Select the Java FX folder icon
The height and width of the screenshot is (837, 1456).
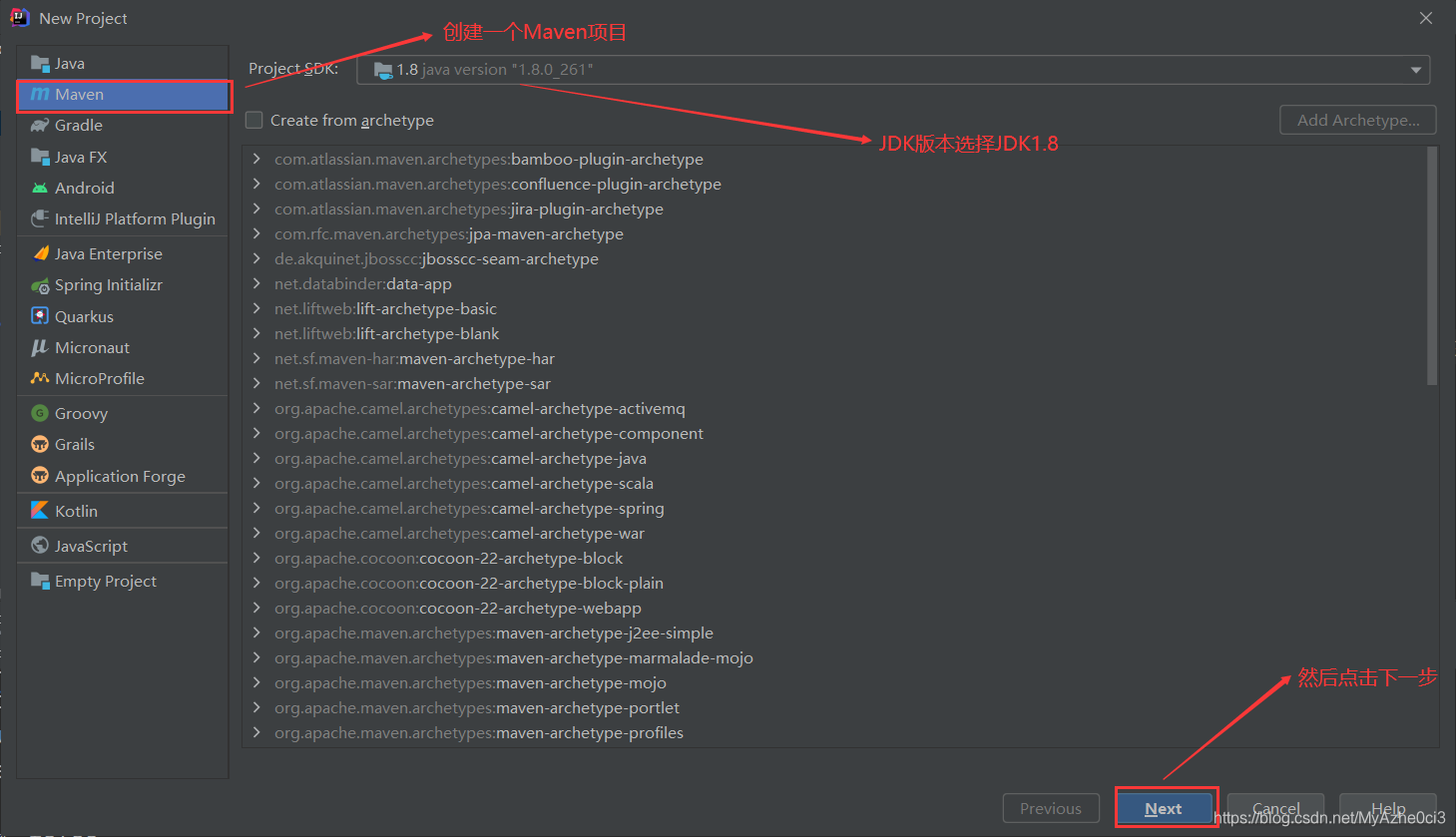pyautogui.click(x=40, y=157)
